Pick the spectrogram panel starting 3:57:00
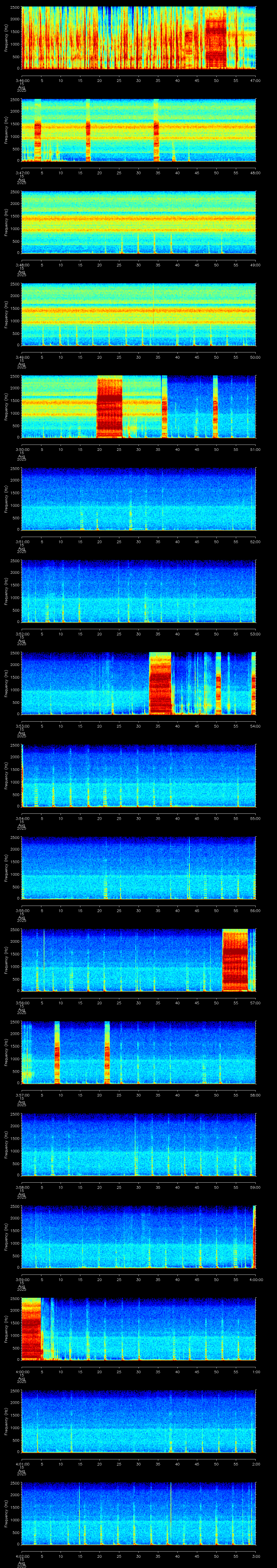The height and width of the screenshot is (1568, 277). 139,1052
